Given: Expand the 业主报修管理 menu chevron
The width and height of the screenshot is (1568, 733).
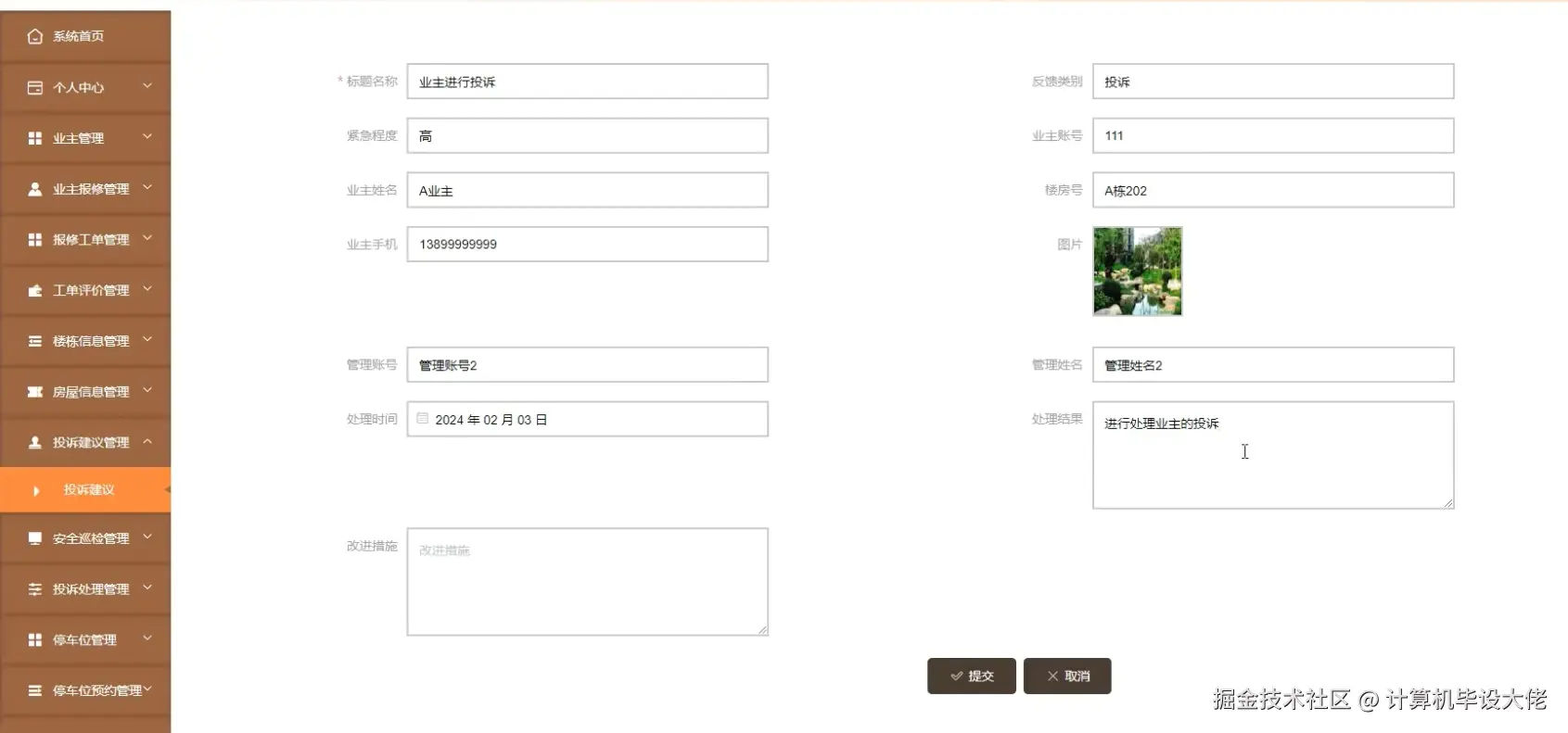Looking at the screenshot, I should (147, 188).
